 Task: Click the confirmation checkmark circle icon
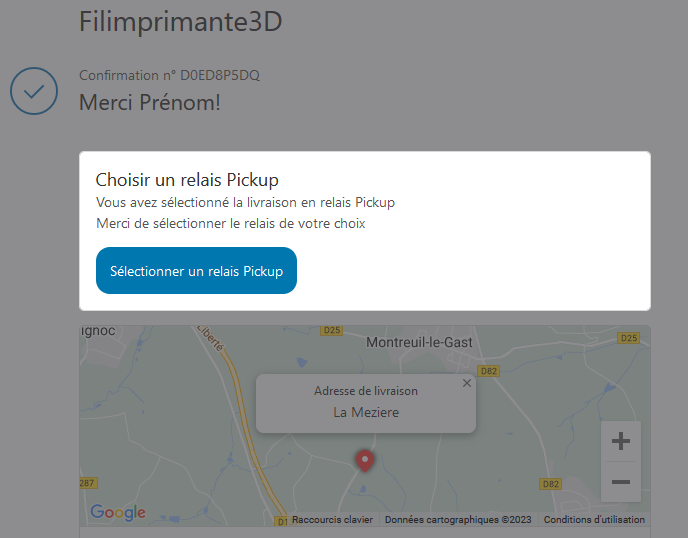[x=34, y=91]
